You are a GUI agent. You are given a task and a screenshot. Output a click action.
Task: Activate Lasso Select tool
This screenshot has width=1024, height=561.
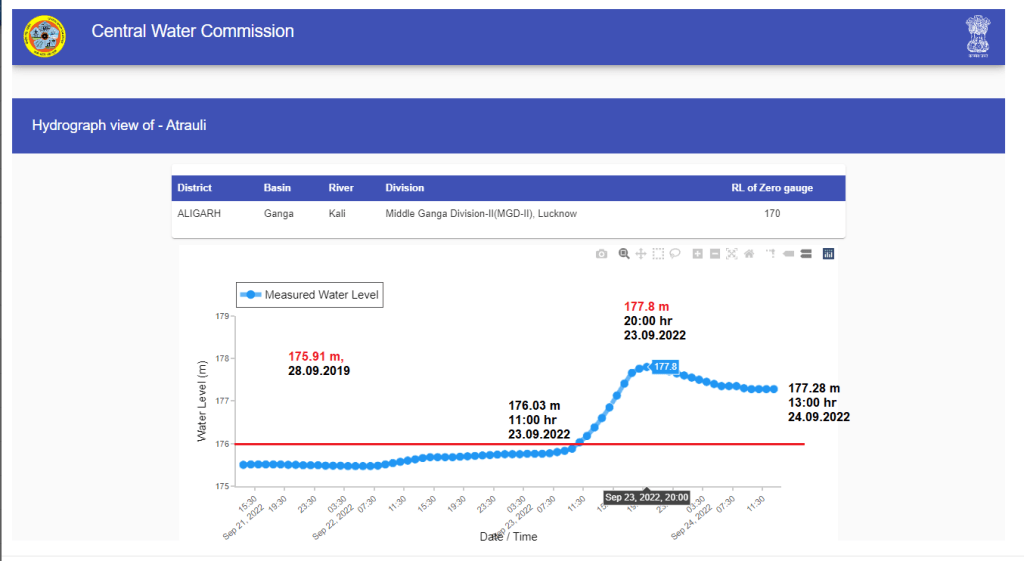pyautogui.click(x=675, y=254)
